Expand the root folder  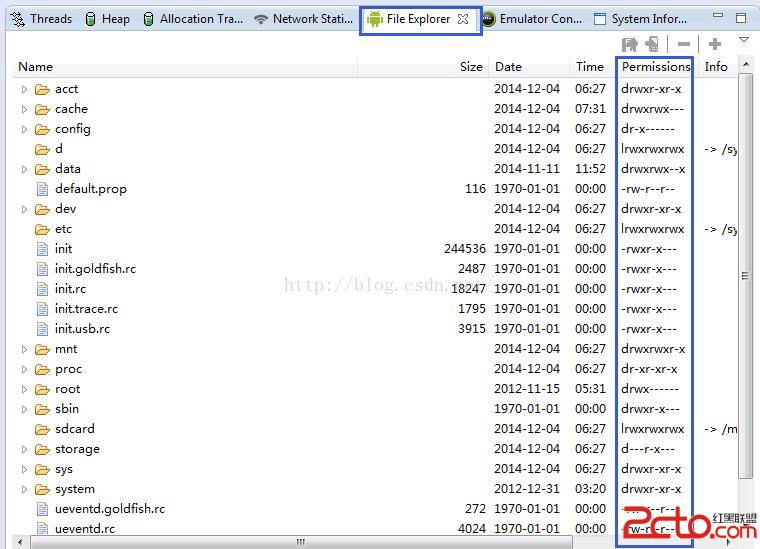coord(24,390)
